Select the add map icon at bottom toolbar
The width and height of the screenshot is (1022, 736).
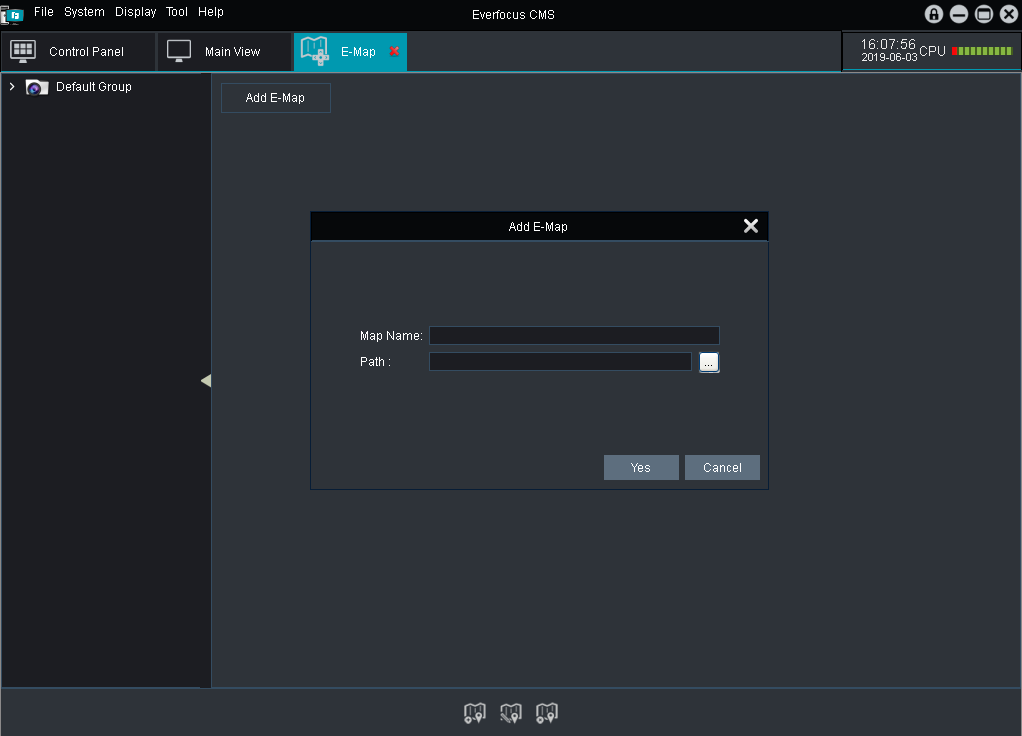[475, 713]
